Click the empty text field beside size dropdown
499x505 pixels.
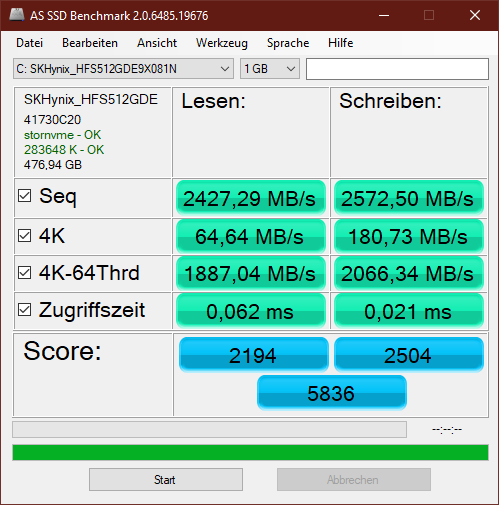coord(397,69)
